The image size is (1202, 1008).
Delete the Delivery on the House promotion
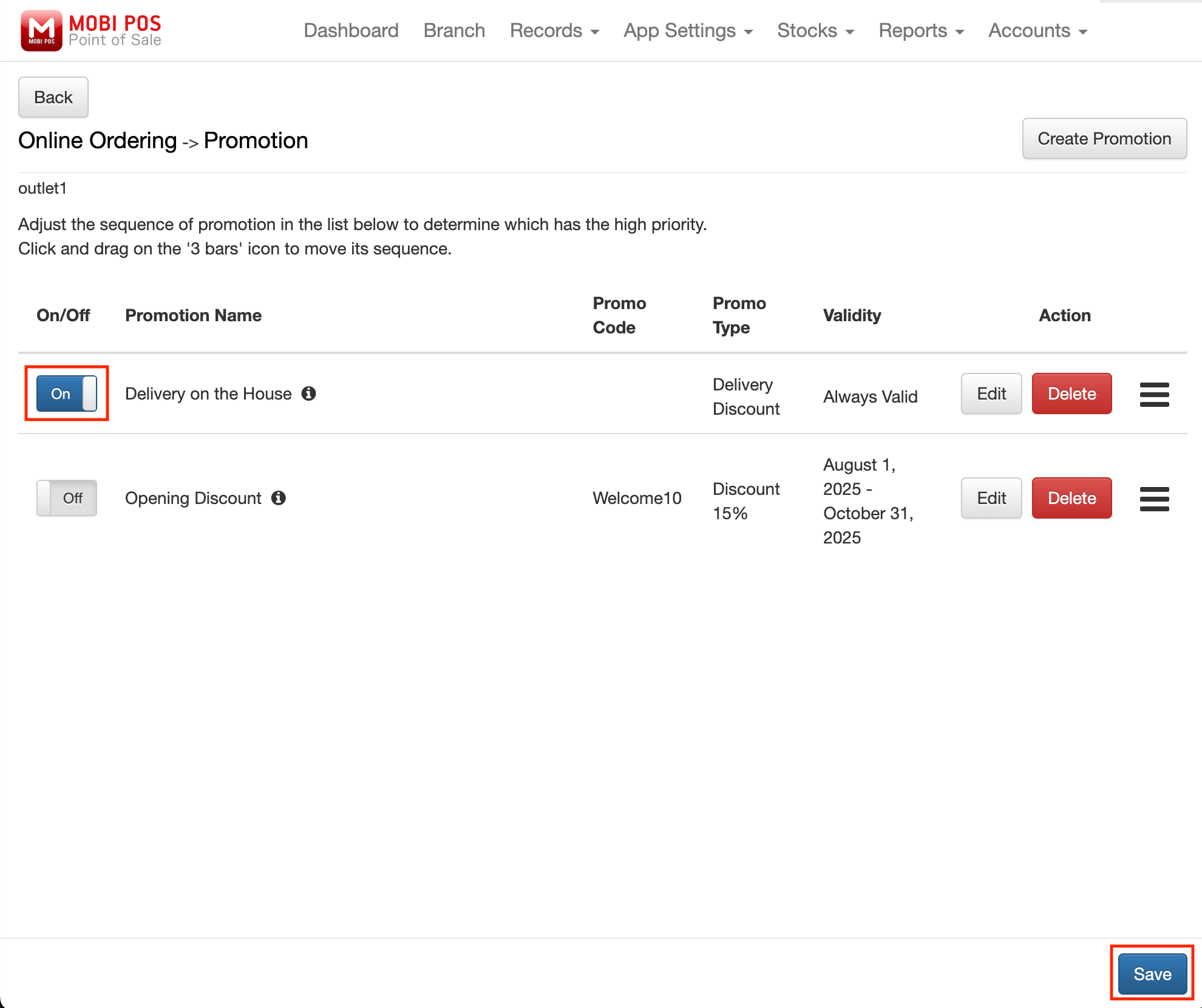[x=1071, y=393]
